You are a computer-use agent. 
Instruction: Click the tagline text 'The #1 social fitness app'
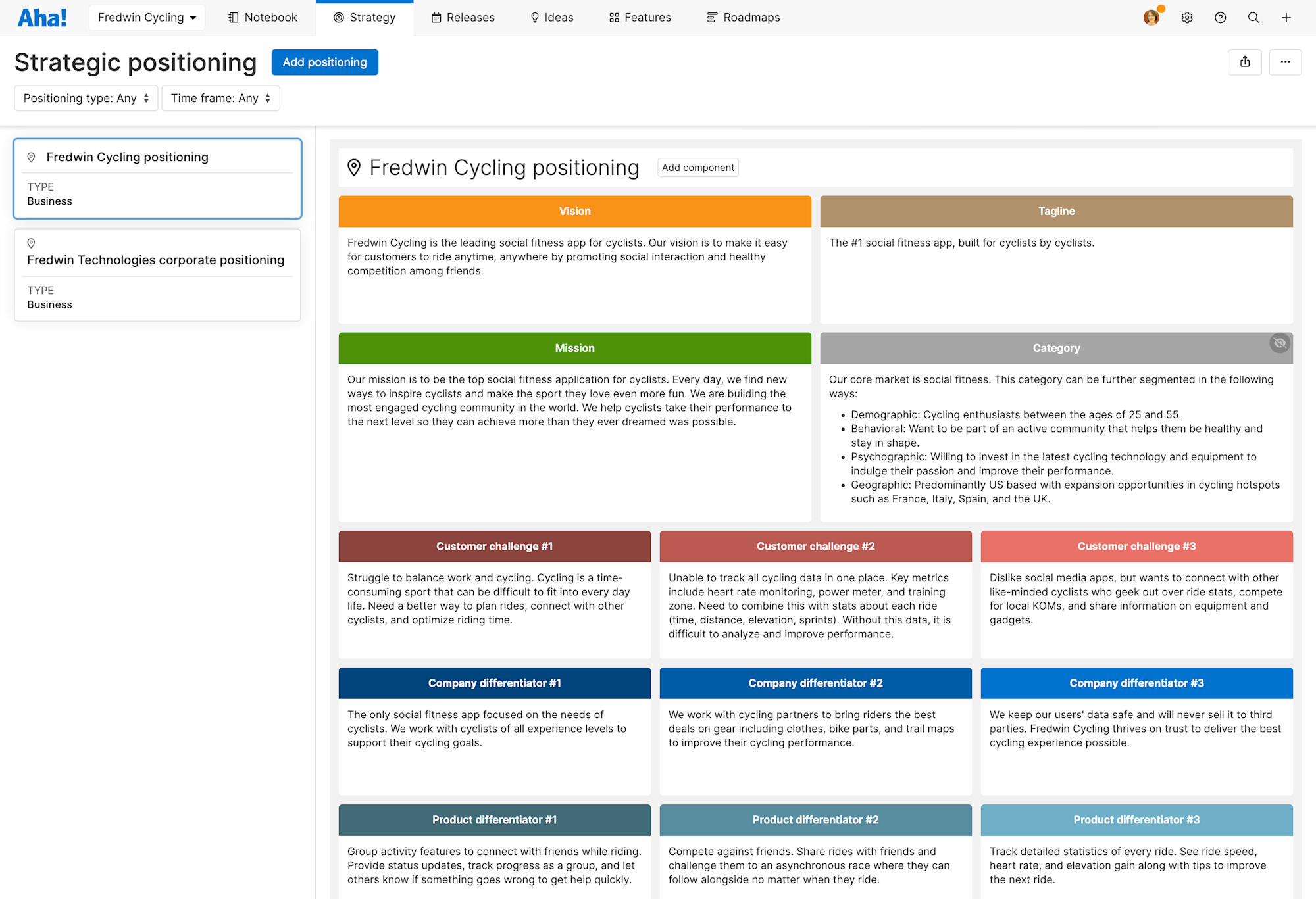point(961,243)
